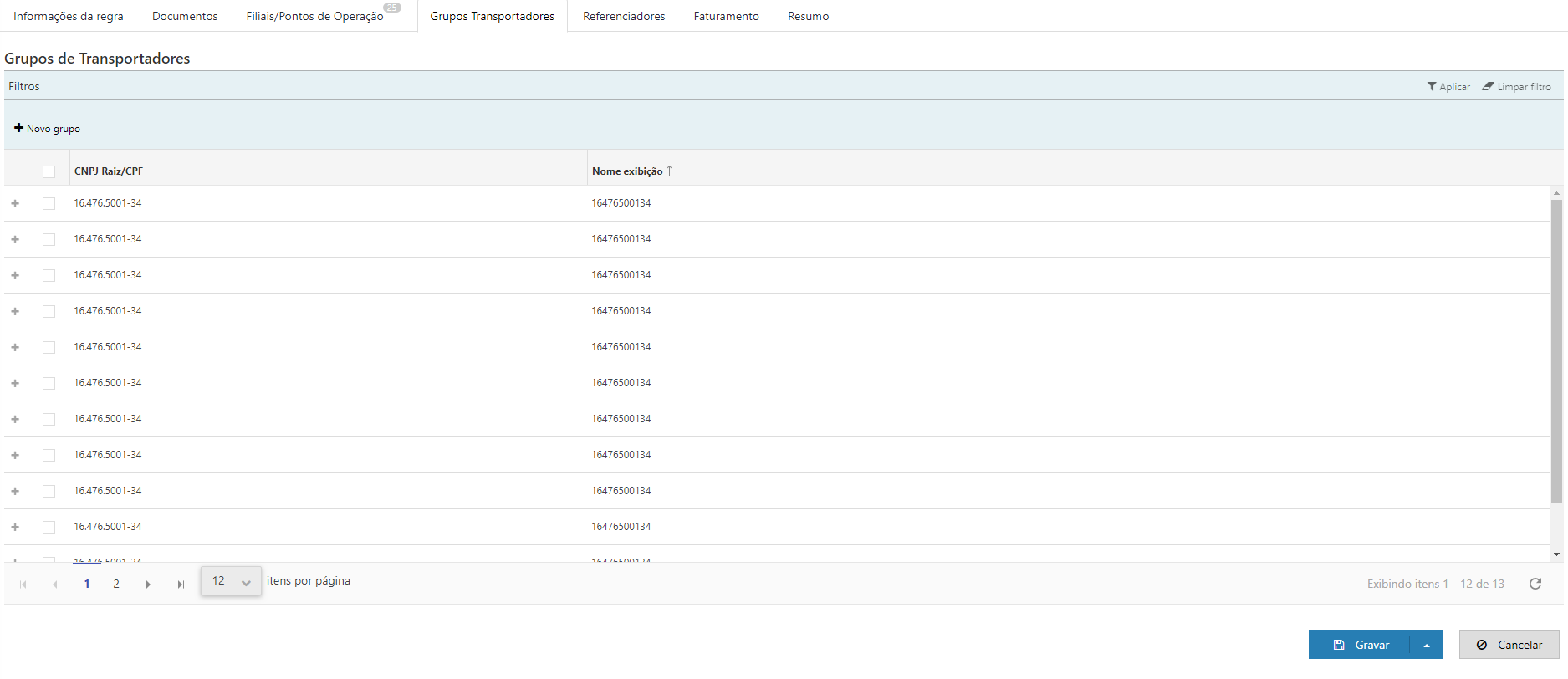Check the fifth row's checkbox

click(x=49, y=347)
